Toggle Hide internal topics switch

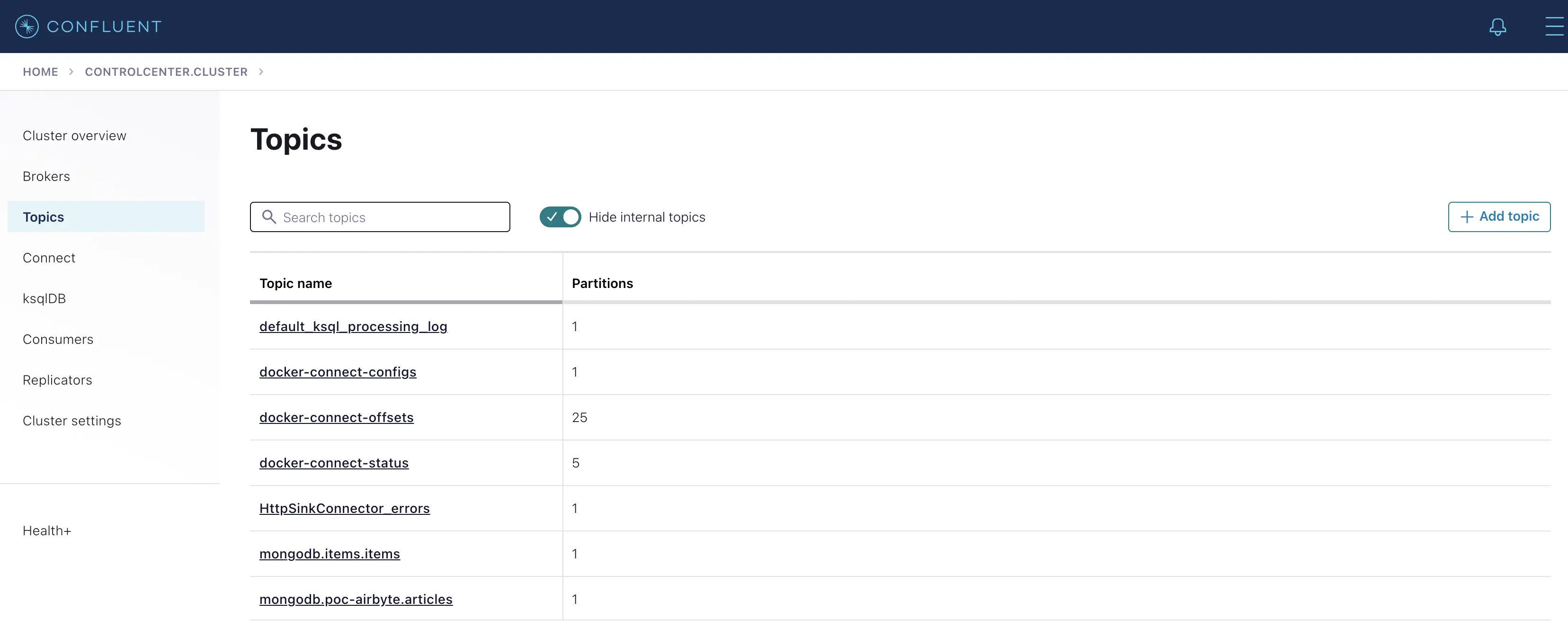(560, 217)
